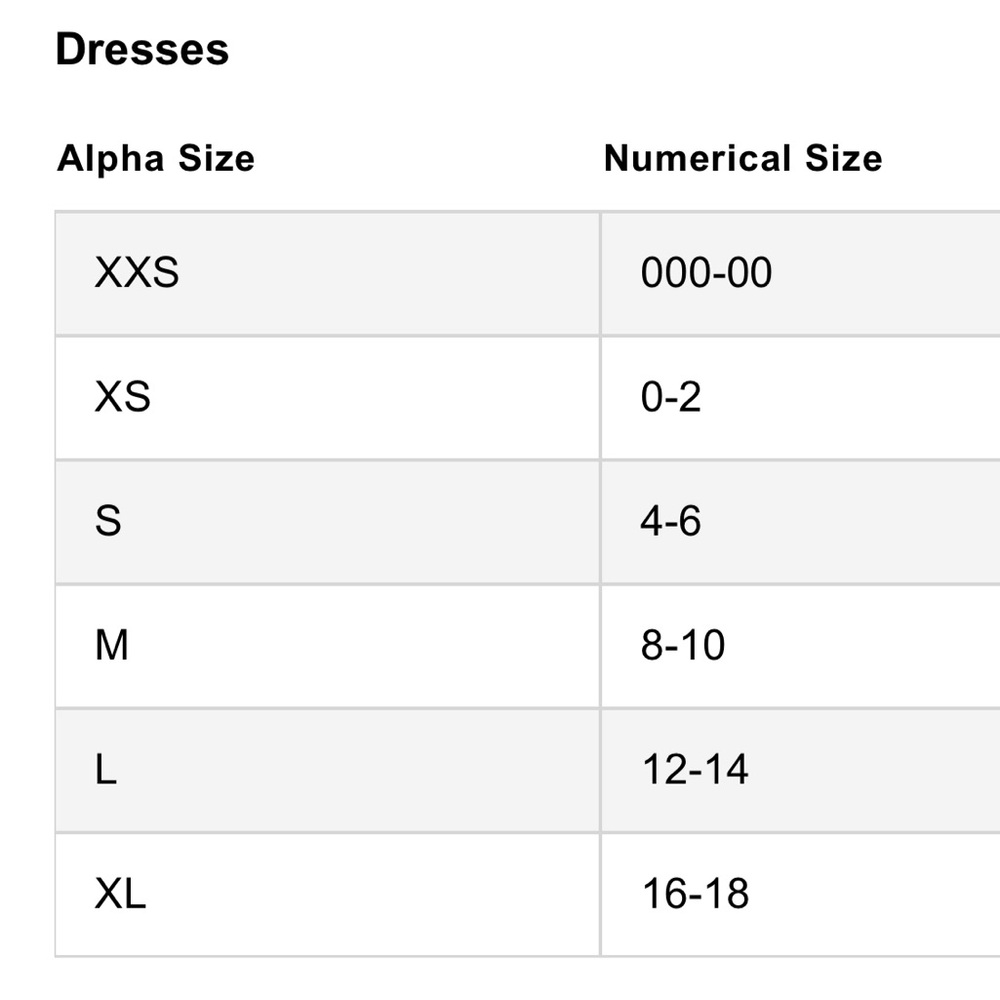Click the number 14 in 12-14
1000x1000 pixels.
click(x=726, y=769)
